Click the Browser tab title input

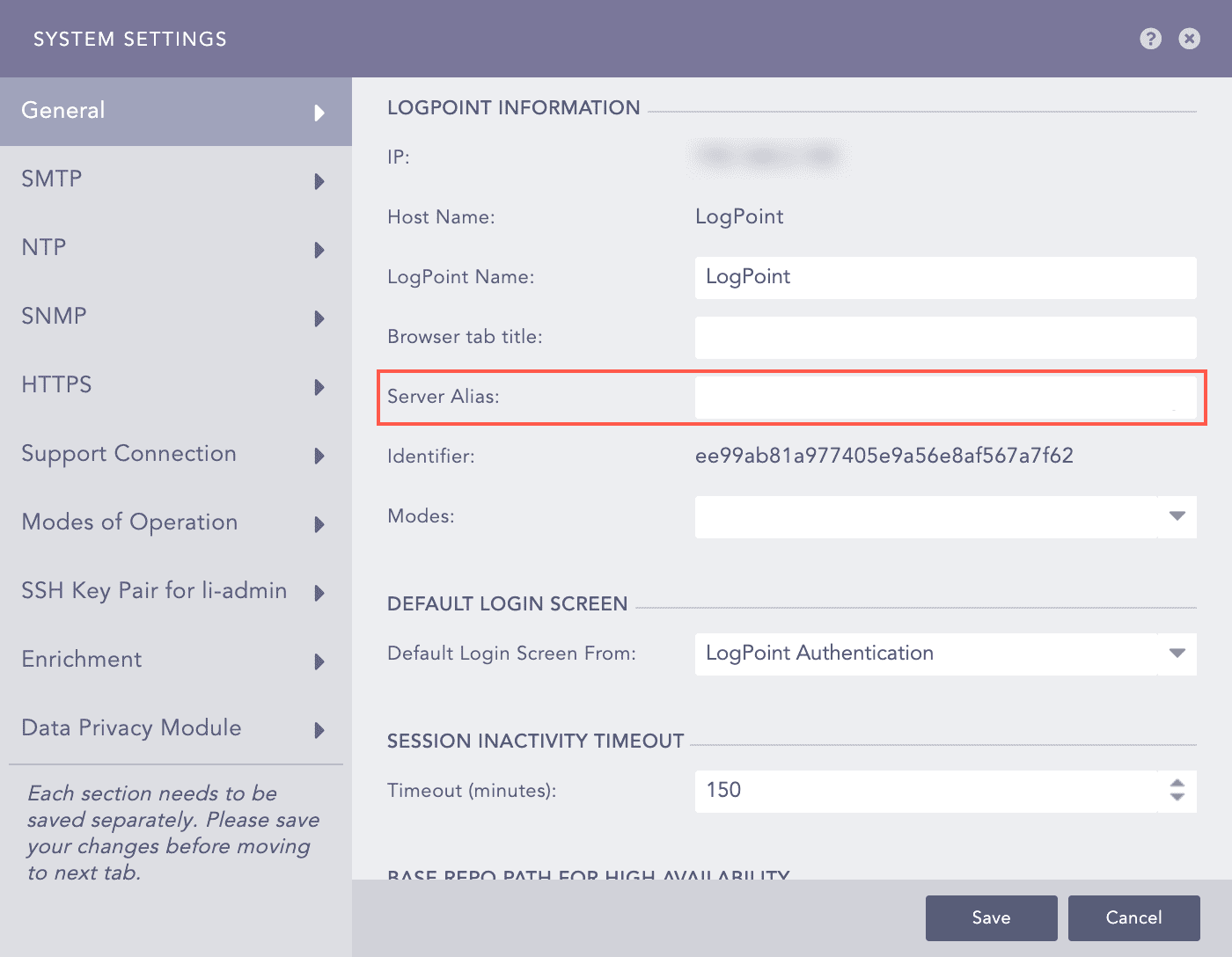(945, 337)
